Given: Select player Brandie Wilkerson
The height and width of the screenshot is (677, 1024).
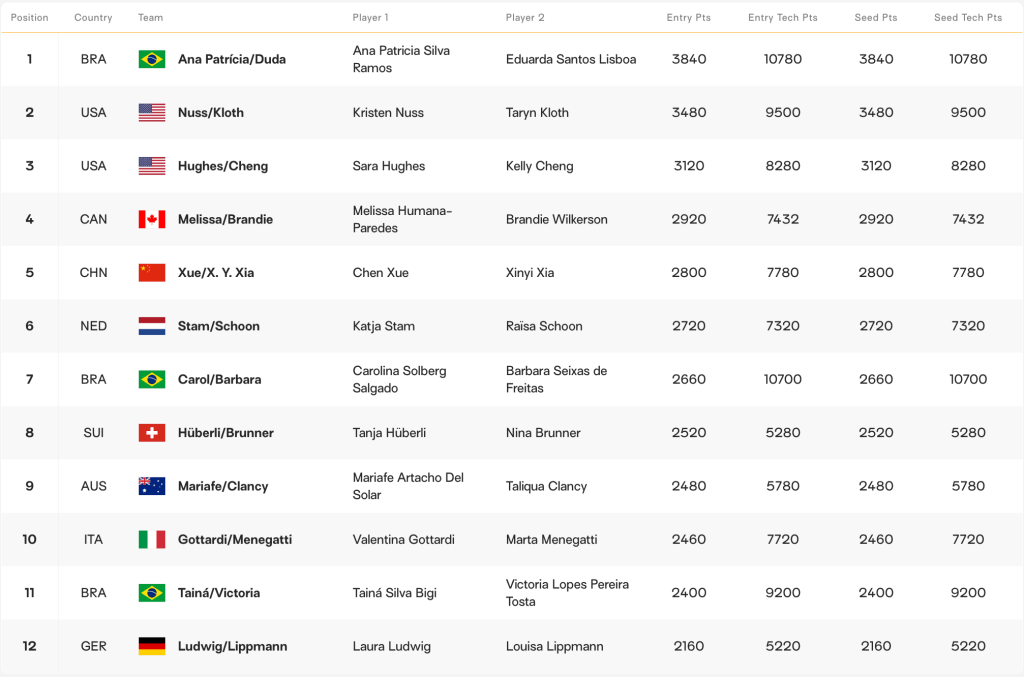Looking at the screenshot, I should pos(556,219).
